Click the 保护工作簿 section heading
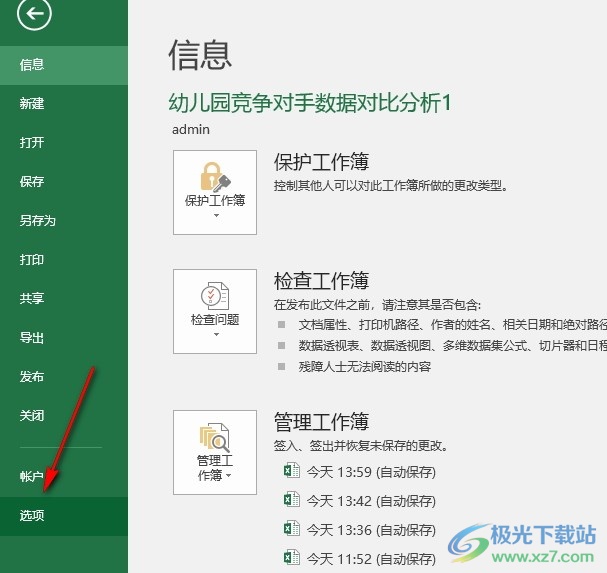The width and height of the screenshot is (607, 573). [x=321, y=162]
